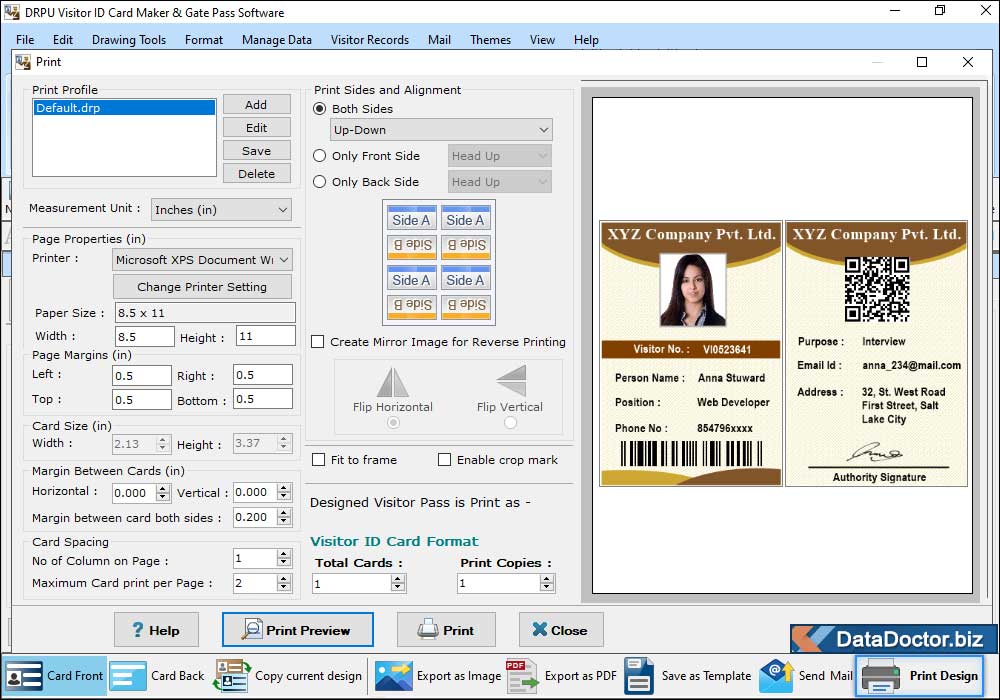Viewport: 1000px width, 700px height.
Task: Open Head Up dropdown for Front Side
Action: click(499, 156)
